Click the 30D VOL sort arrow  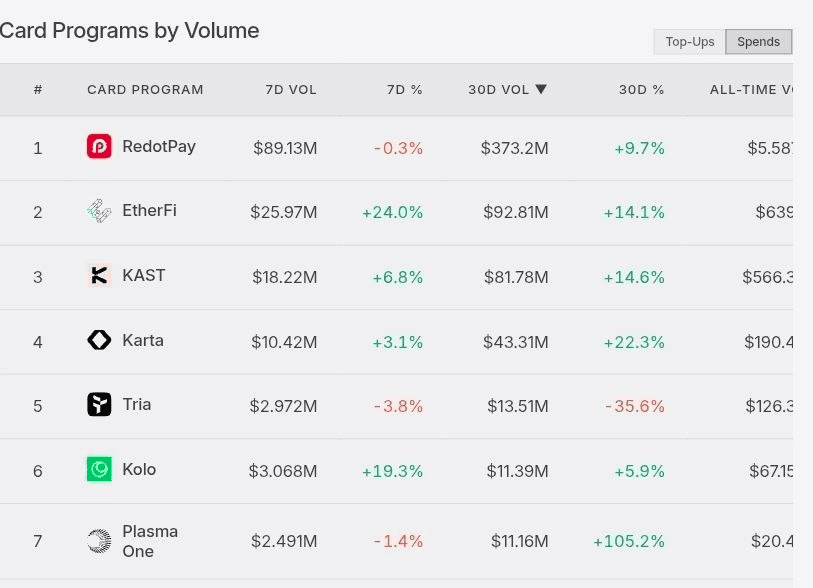[541, 89]
